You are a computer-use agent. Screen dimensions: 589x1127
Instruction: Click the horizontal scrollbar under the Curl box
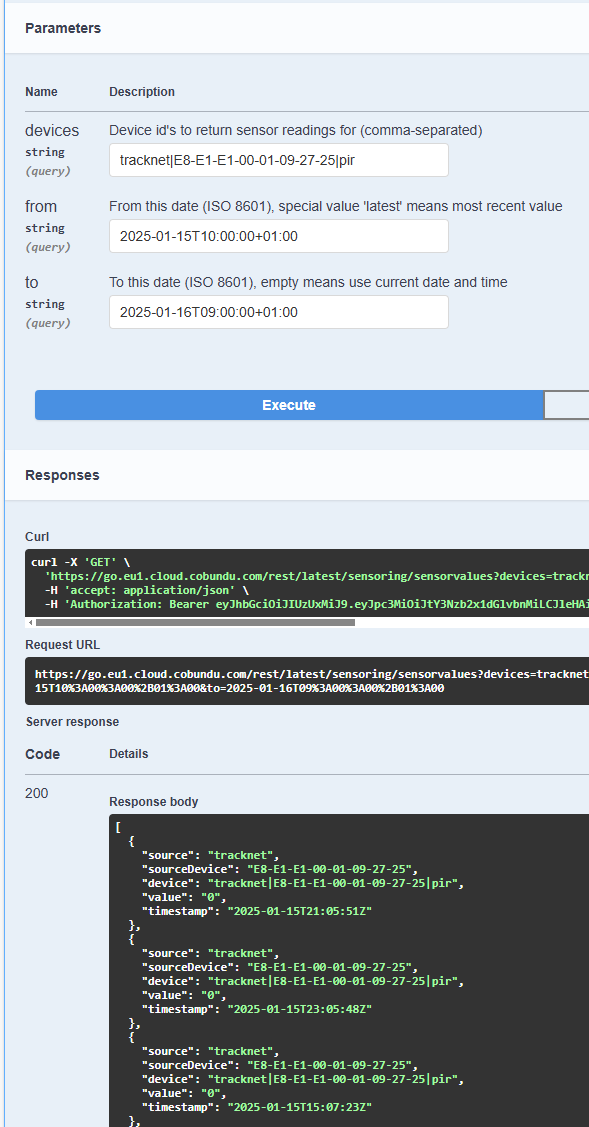[x=195, y=622]
